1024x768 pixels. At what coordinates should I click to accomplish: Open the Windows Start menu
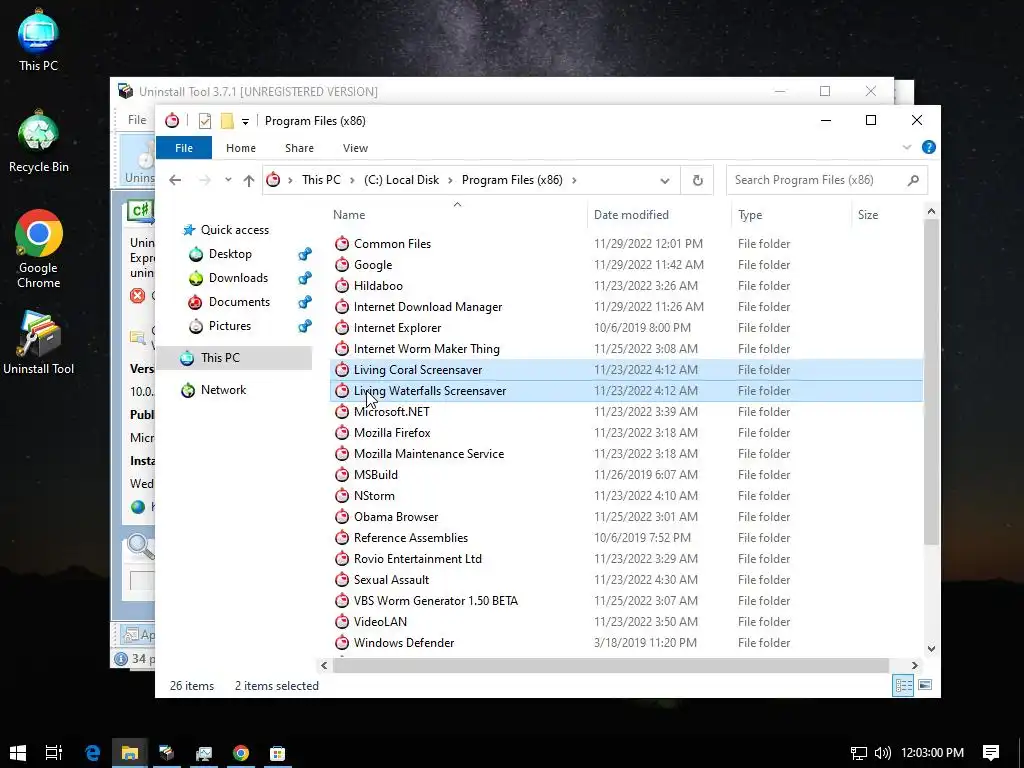click(18, 753)
